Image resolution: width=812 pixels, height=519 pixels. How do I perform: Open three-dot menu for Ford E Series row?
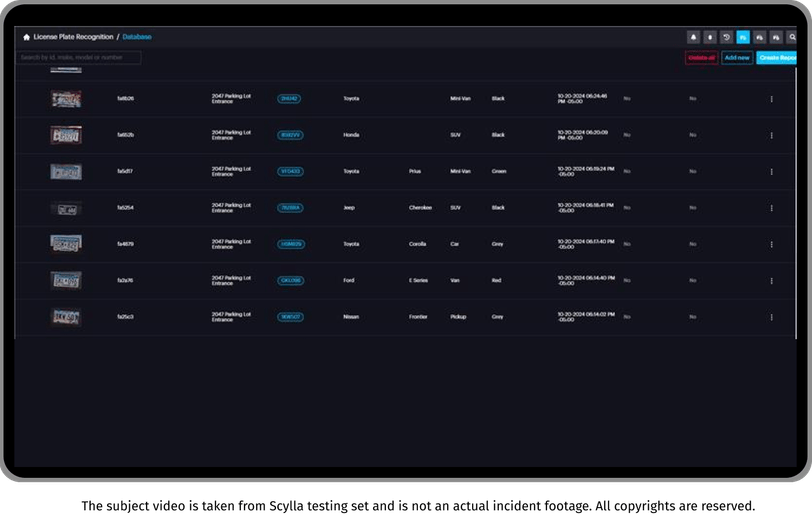[x=771, y=281]
